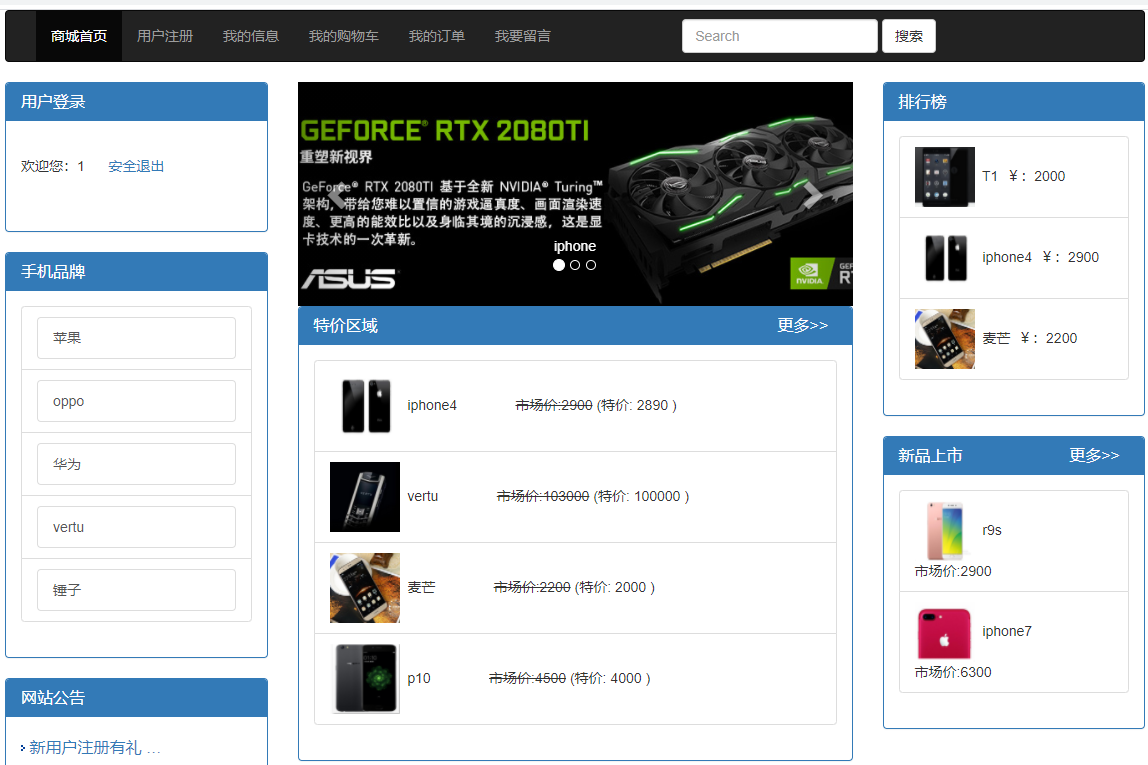
Task: Open 我要留言 nav item
Action: point(522,36)
